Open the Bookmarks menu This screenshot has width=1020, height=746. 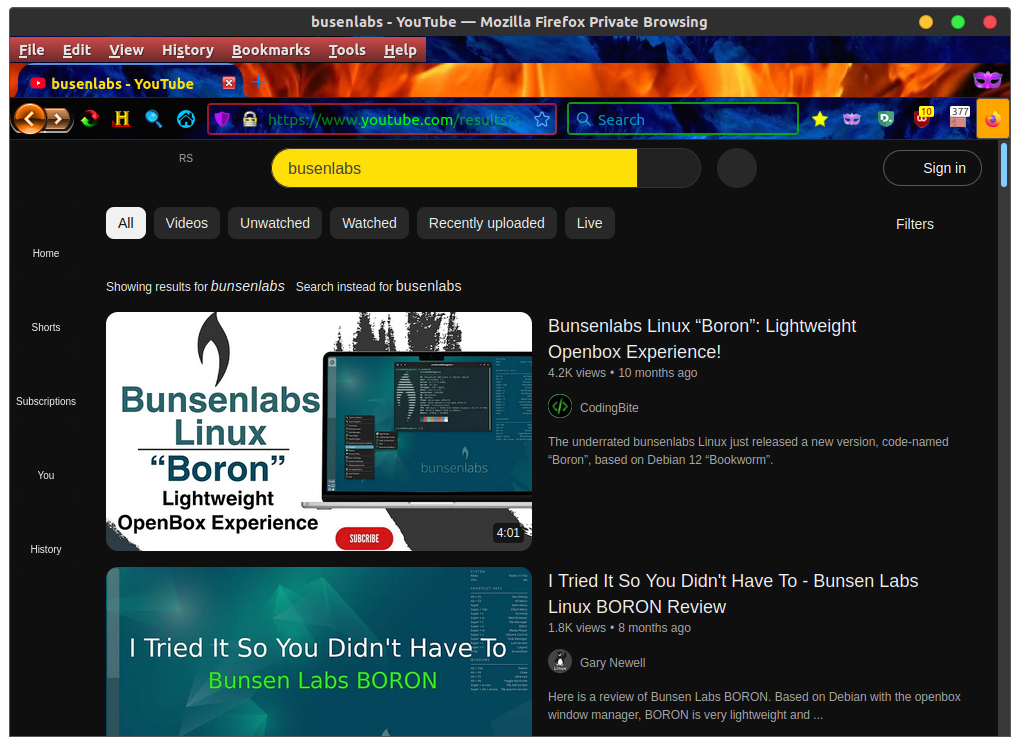[271, 50]
